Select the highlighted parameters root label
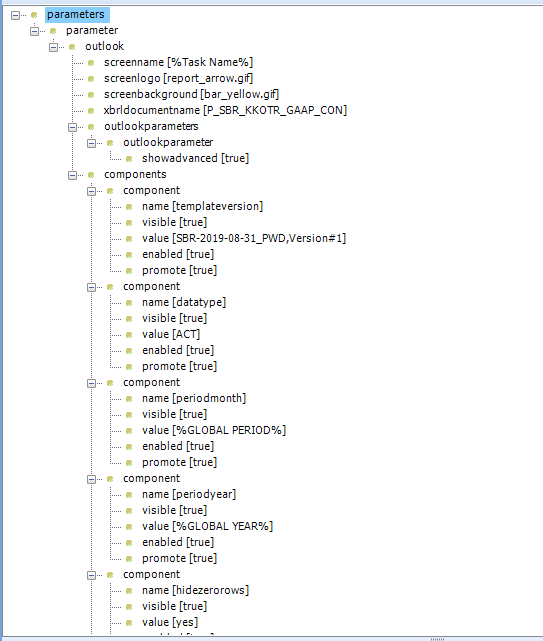 [x=76, y=15]
